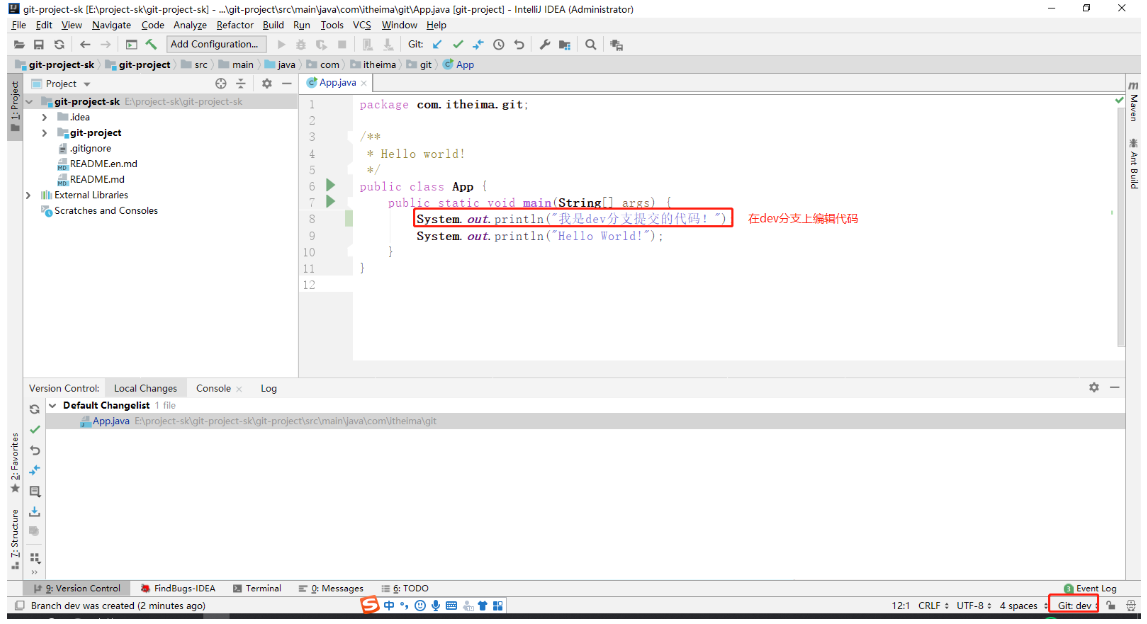Click the Synchronize refresh toolbar icon
Image resolution: width=1147 pixels, height=624 pixels.
[59, 45]
